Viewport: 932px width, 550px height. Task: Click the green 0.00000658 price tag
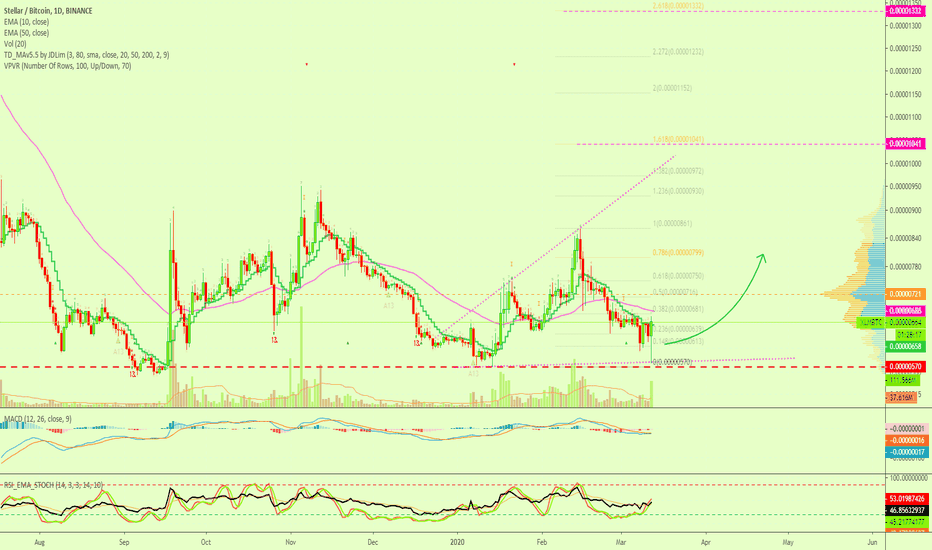(x=905, y=346)
